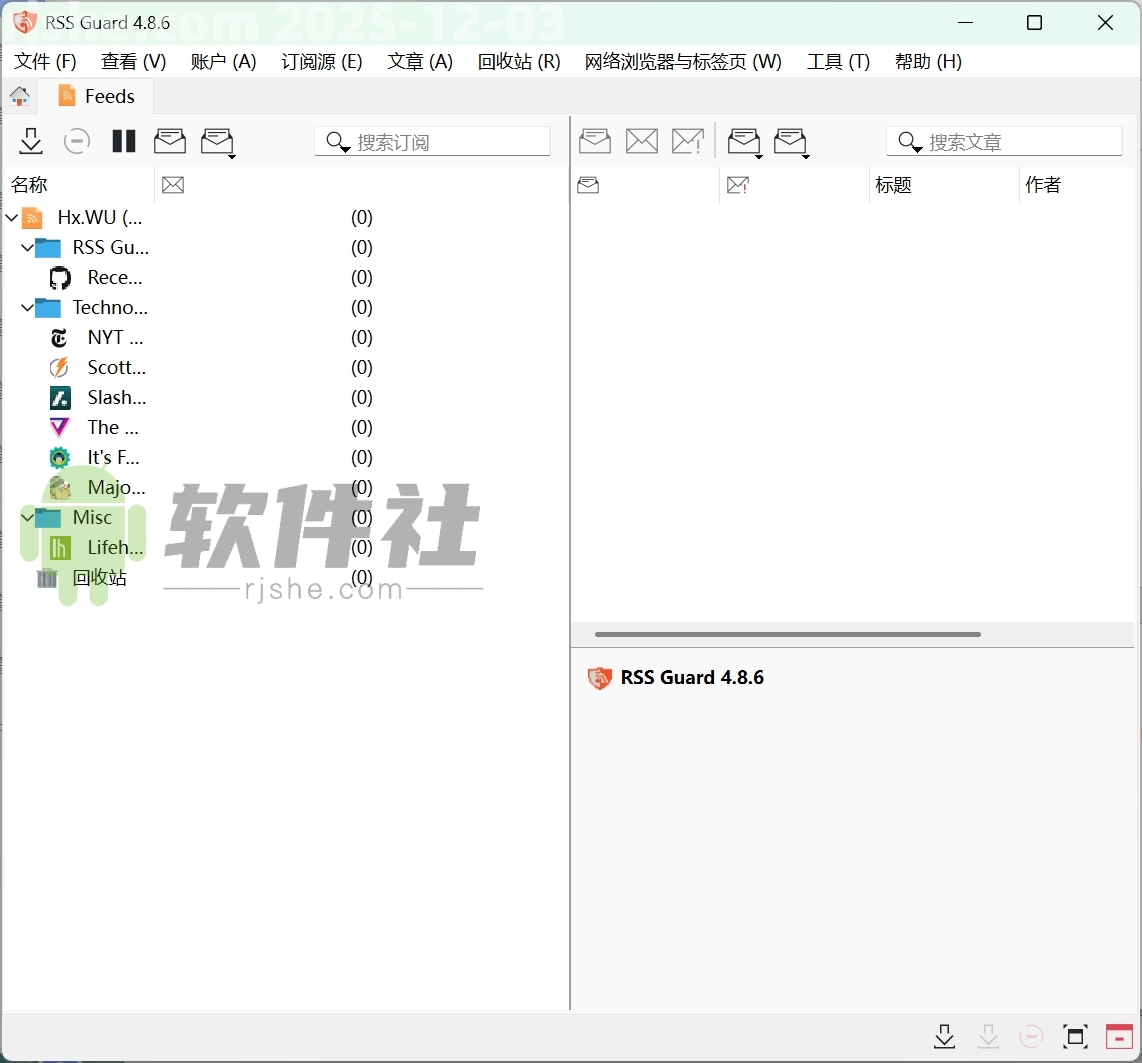Viewport: 1142px width, 1063px height.
Task: Flag article as important (envelope with exclamation)
Action: [x=688, y=141]
